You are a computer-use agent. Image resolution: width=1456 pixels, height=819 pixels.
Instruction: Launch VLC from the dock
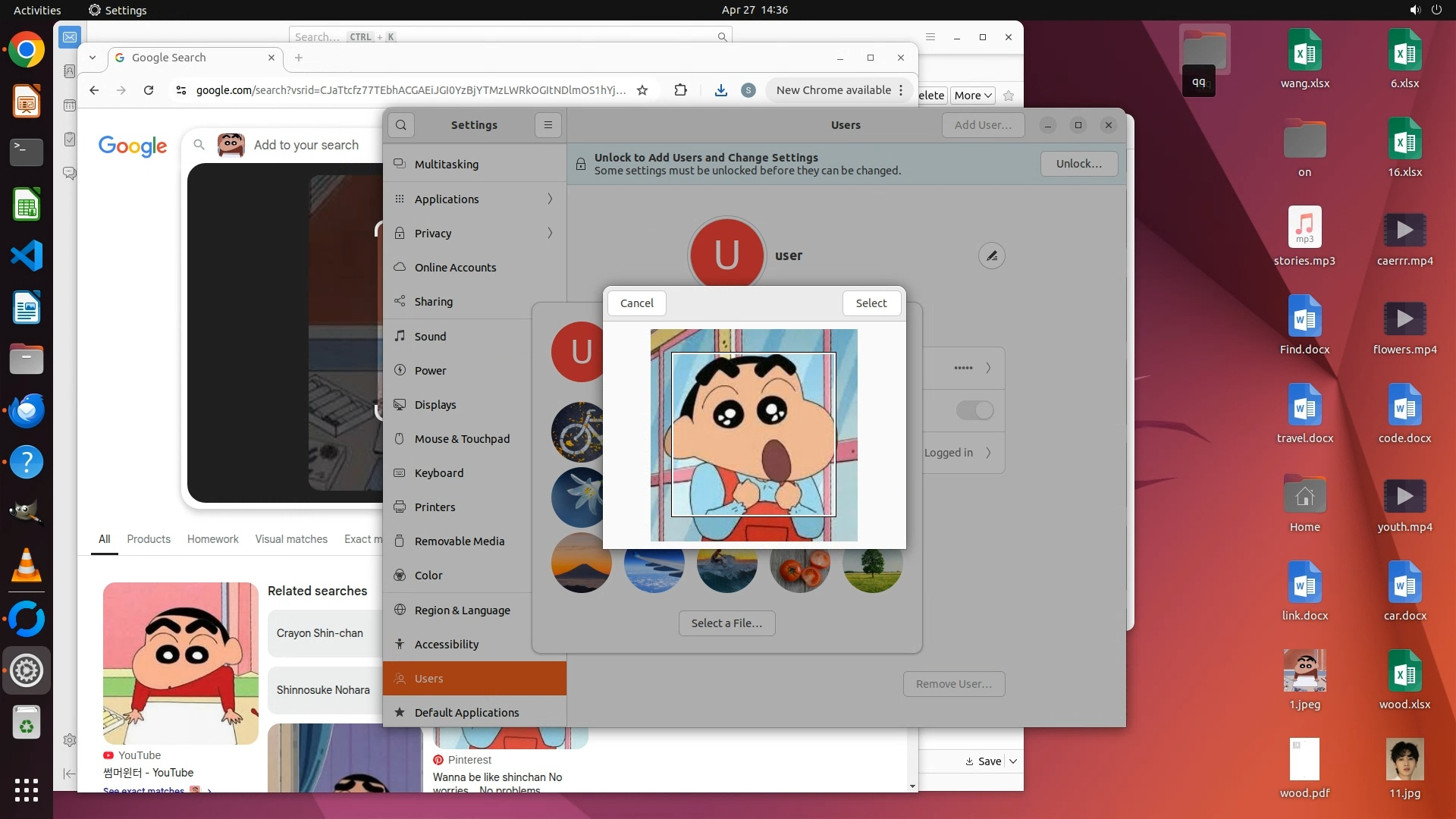click(27, 566)
